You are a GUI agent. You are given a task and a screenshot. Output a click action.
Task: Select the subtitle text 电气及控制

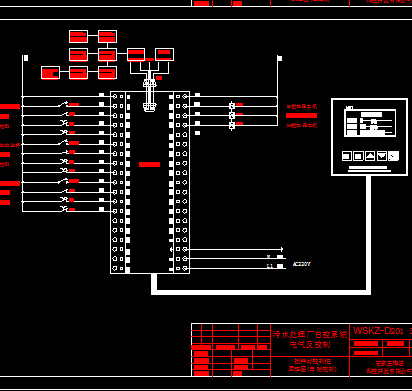tap(310, 344)
